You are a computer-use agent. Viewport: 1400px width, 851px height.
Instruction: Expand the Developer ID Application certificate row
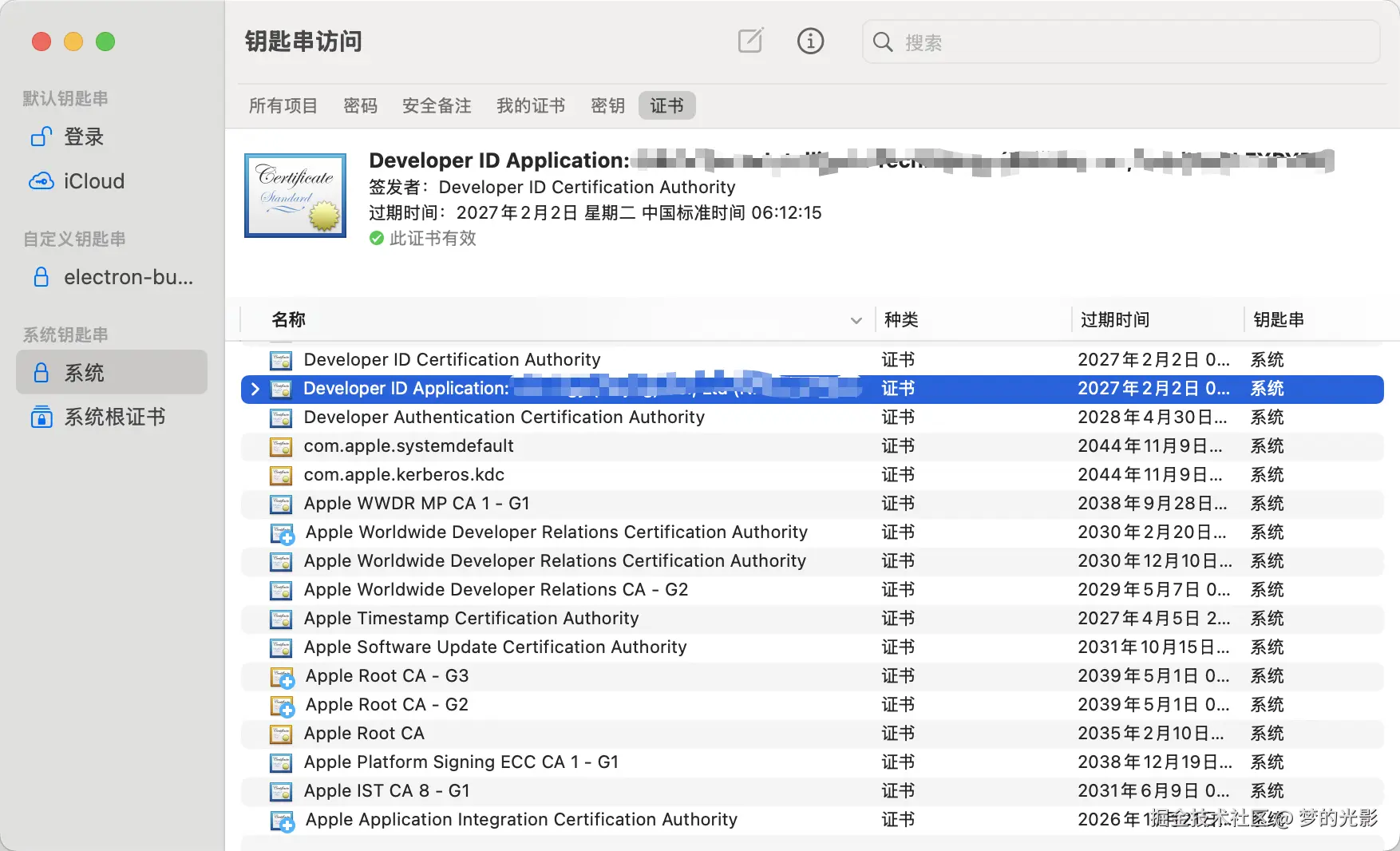point(255,389)
